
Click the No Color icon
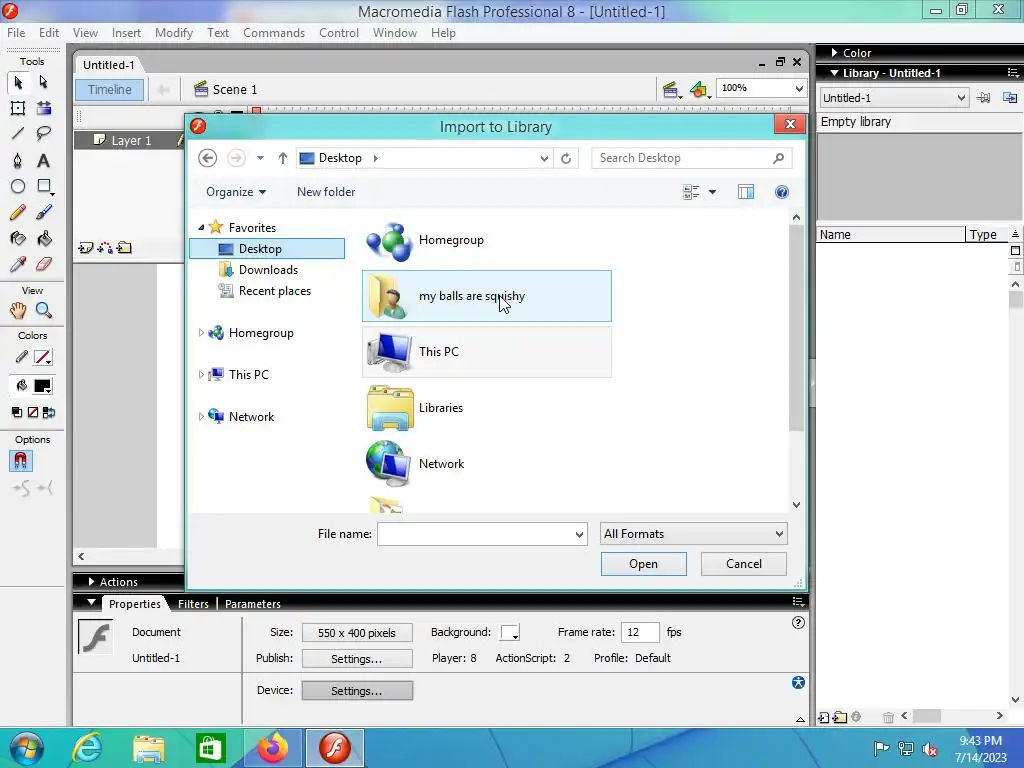[x=33, y=412]
